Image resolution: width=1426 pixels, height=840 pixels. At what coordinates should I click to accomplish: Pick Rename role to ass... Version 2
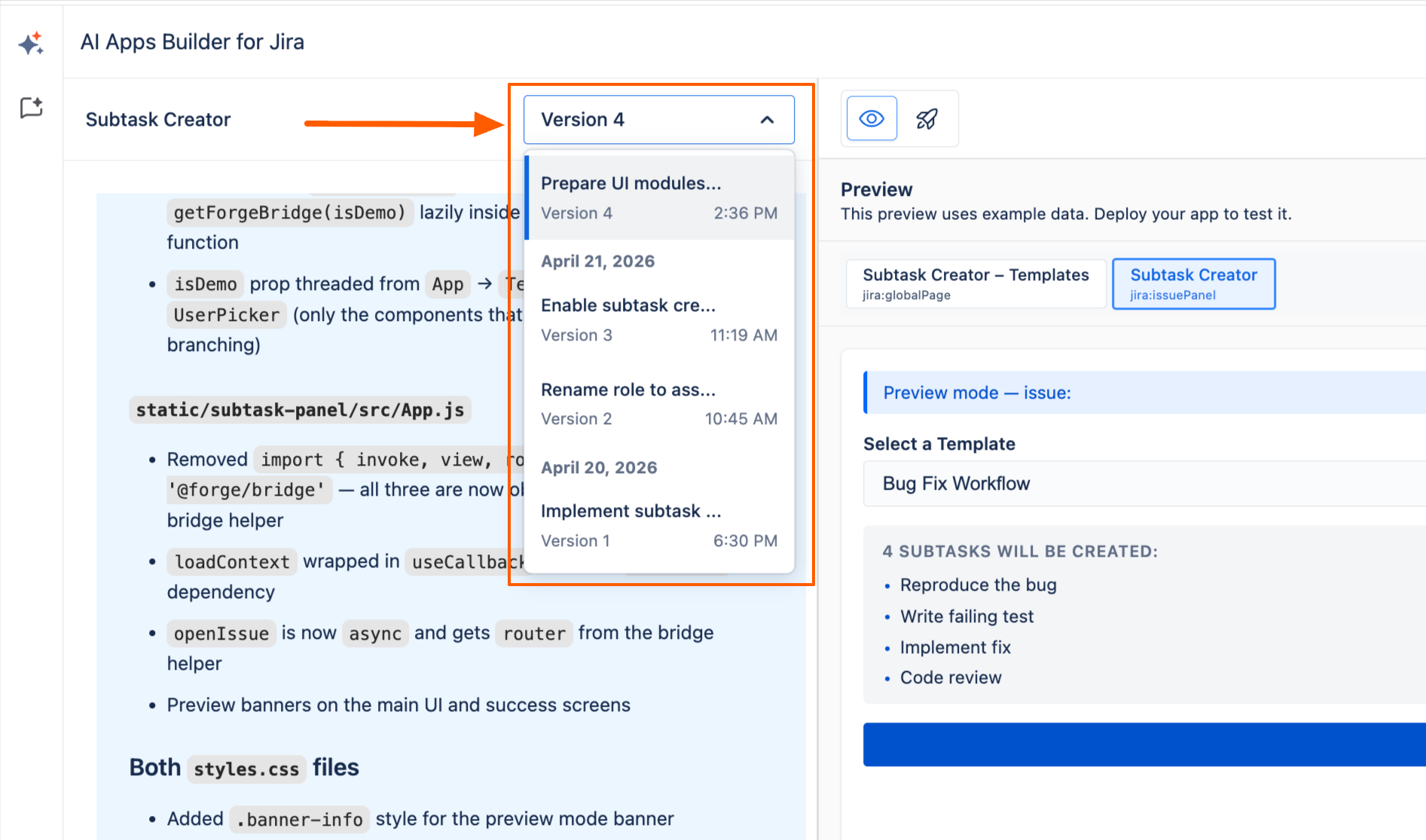tap(659, 405)
